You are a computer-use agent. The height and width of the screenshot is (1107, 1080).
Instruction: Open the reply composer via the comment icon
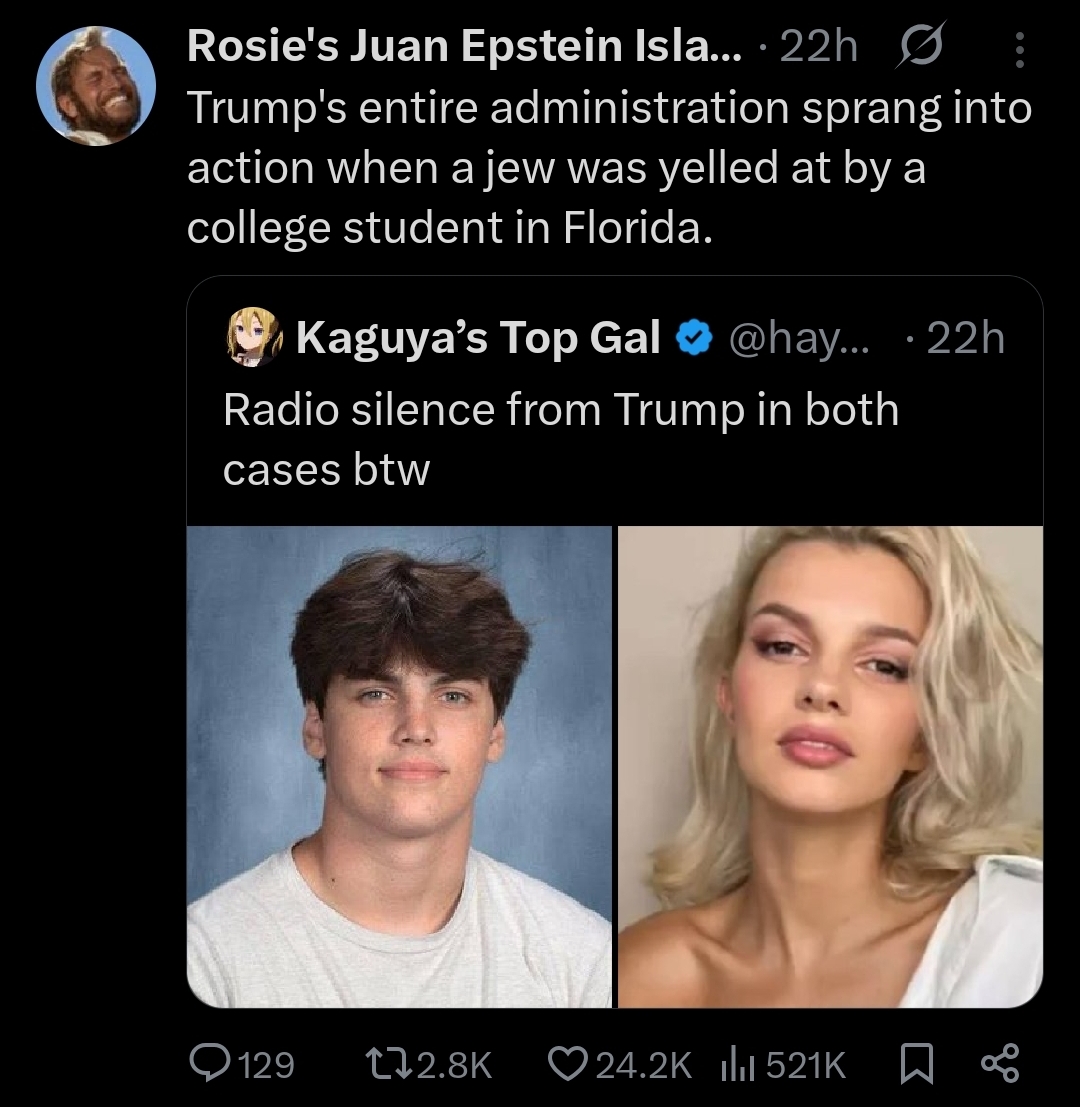208,1064
